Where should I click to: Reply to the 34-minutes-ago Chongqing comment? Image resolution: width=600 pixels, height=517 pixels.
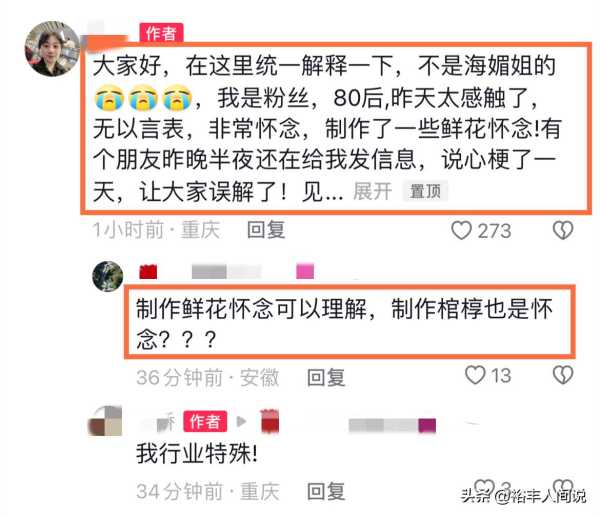coord(326,491)
